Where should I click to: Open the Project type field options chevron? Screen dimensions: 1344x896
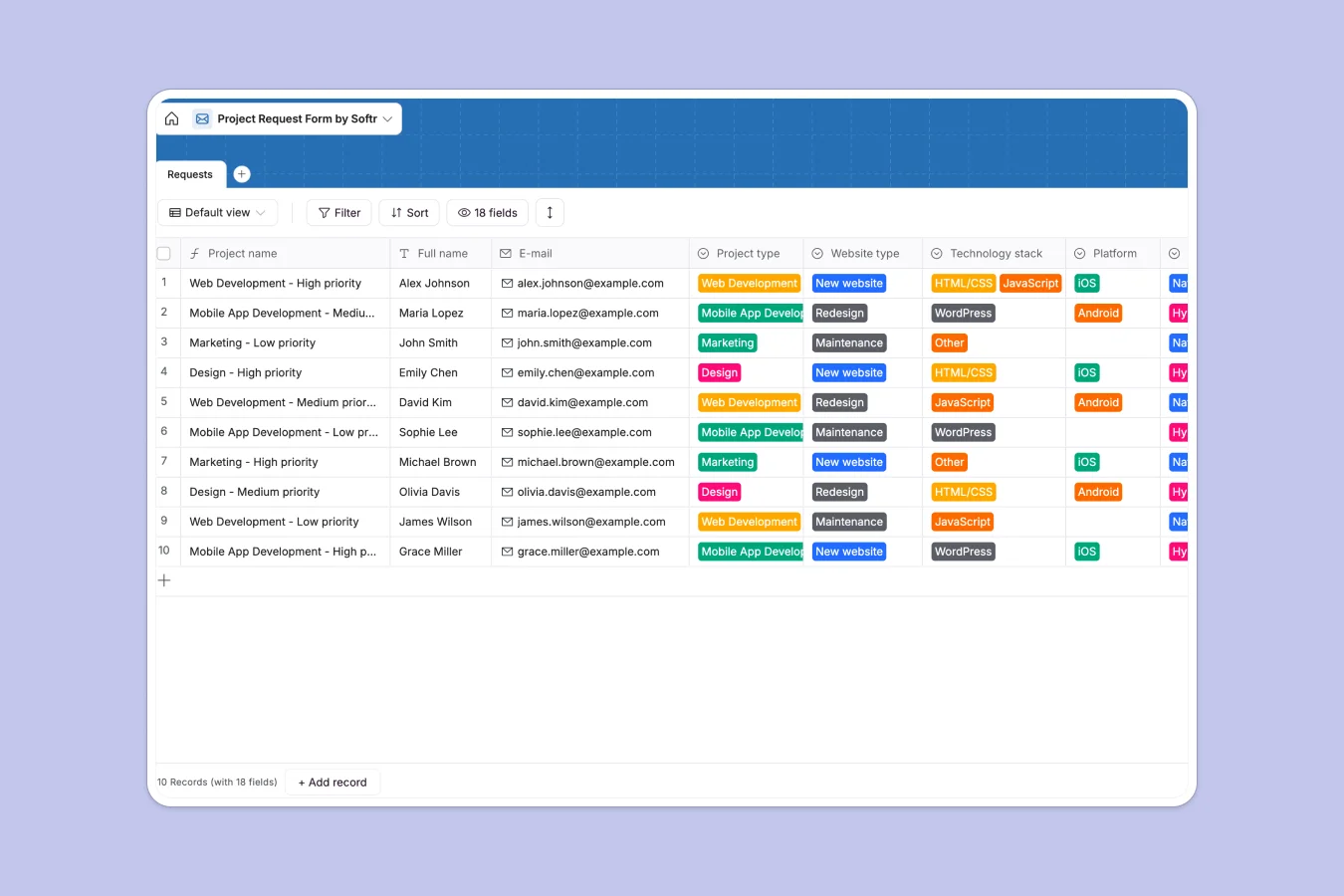point(703,253)
